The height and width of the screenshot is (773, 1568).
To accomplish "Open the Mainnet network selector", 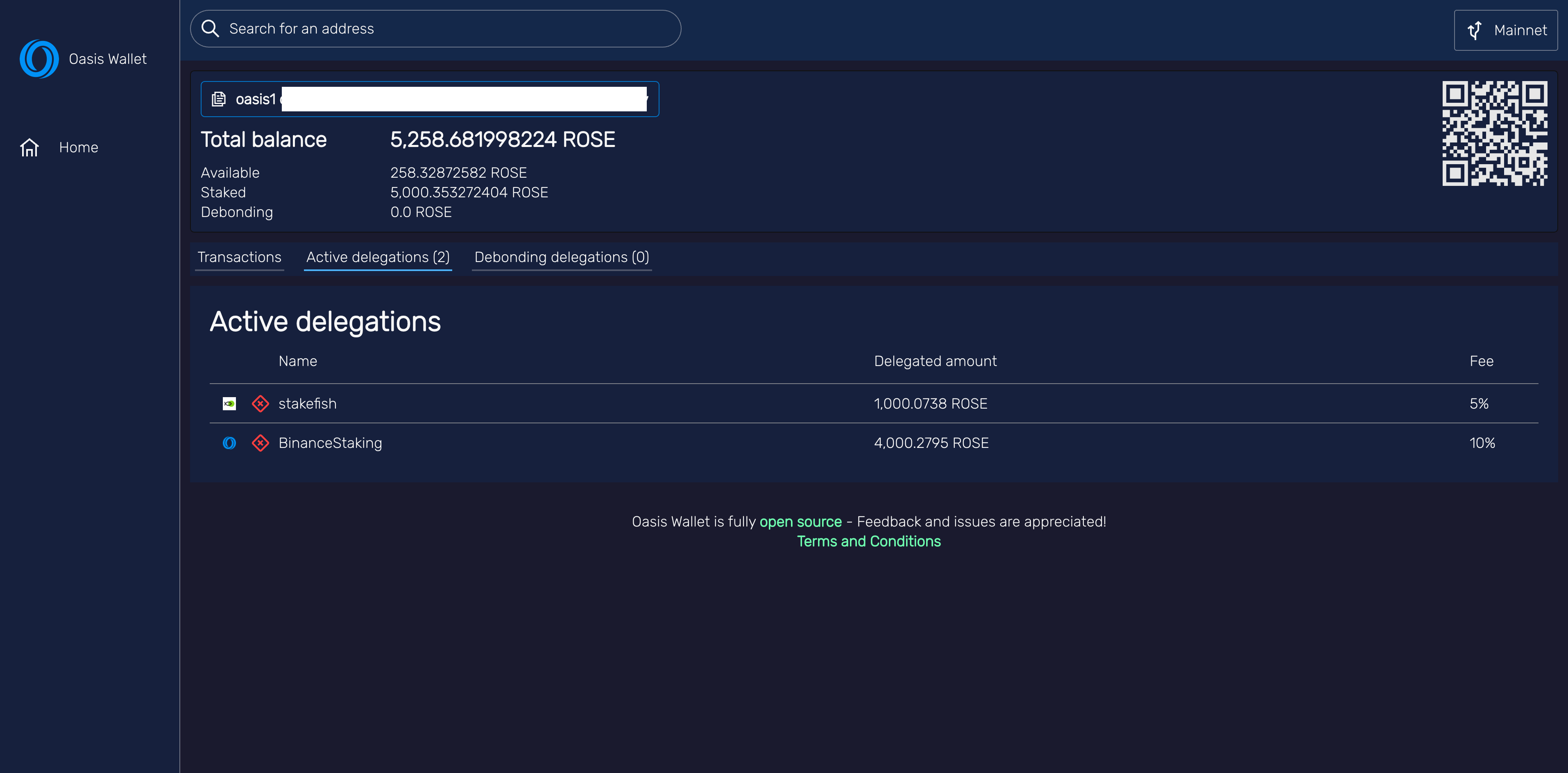I will click(x=1505, y=30).
